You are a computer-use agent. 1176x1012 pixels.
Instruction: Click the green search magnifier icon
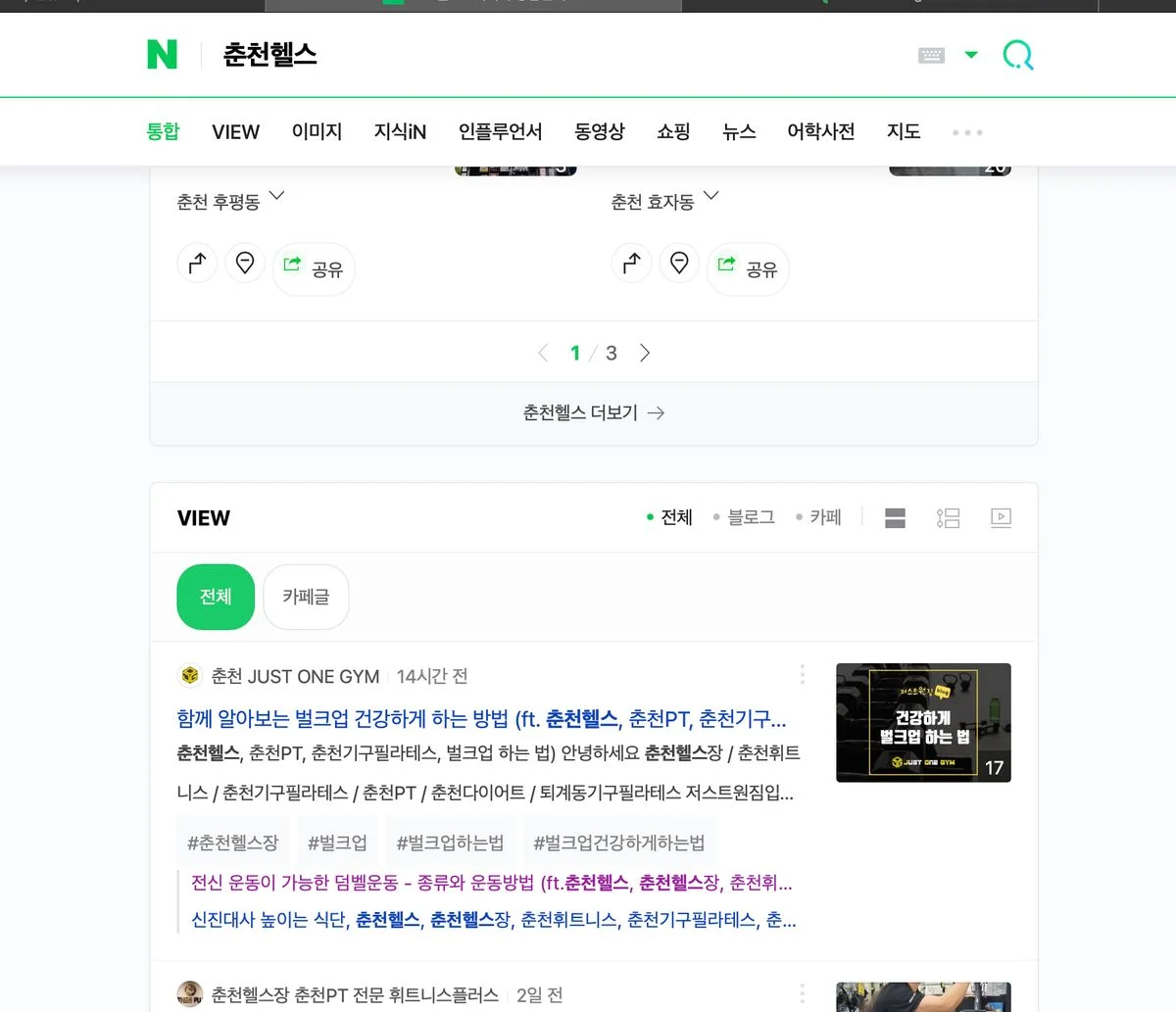[1018, 55]
